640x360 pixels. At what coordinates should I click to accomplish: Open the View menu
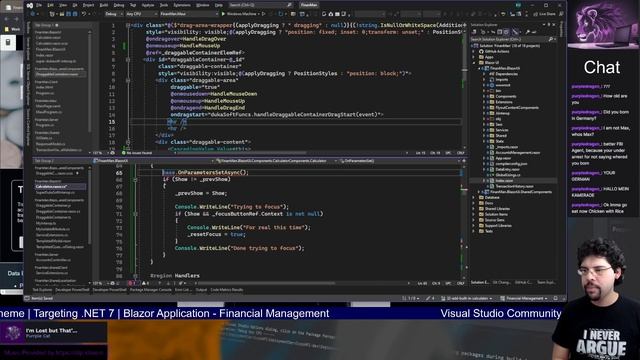(x=63, y=5)
